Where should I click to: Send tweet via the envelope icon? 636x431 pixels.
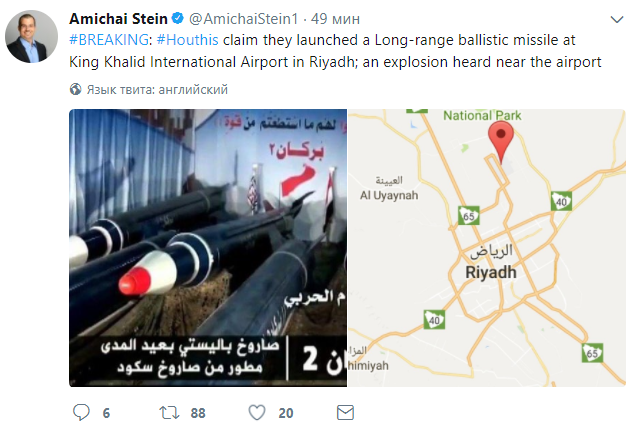click(x=345, y=412)
